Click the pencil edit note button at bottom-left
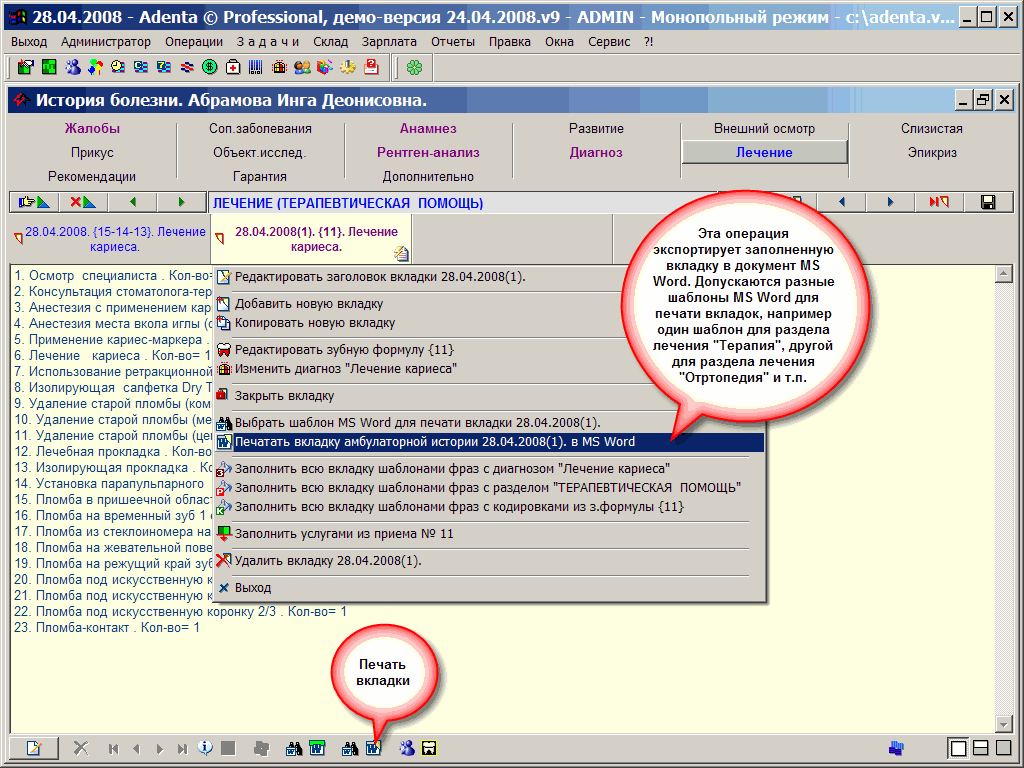The image size is (1024, 768). (33, 748)
